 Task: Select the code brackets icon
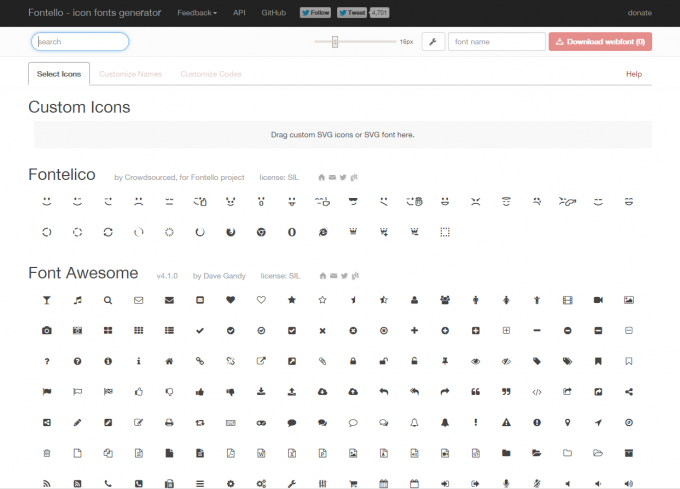pyautogui.click(x=537, y=392)
